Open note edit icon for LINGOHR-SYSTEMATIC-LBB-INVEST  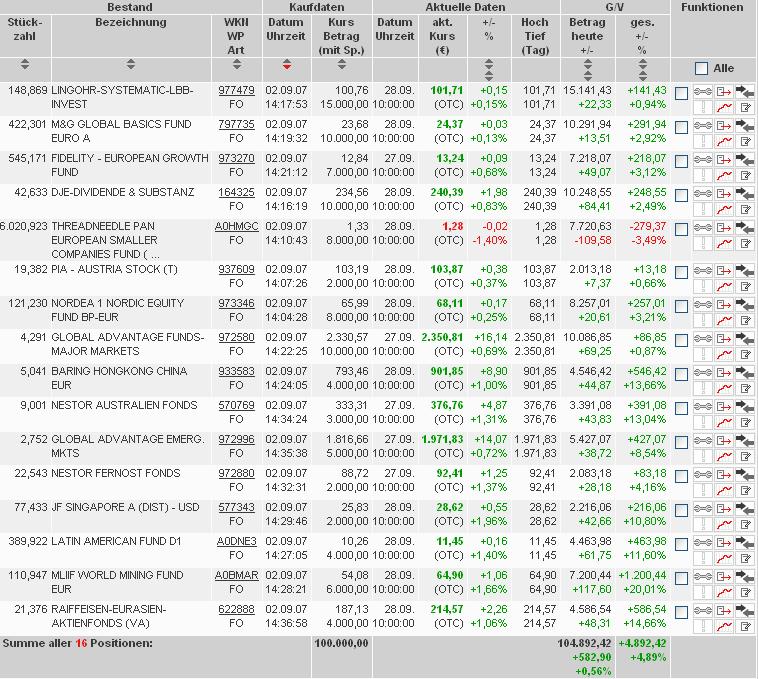click(745, 107)
